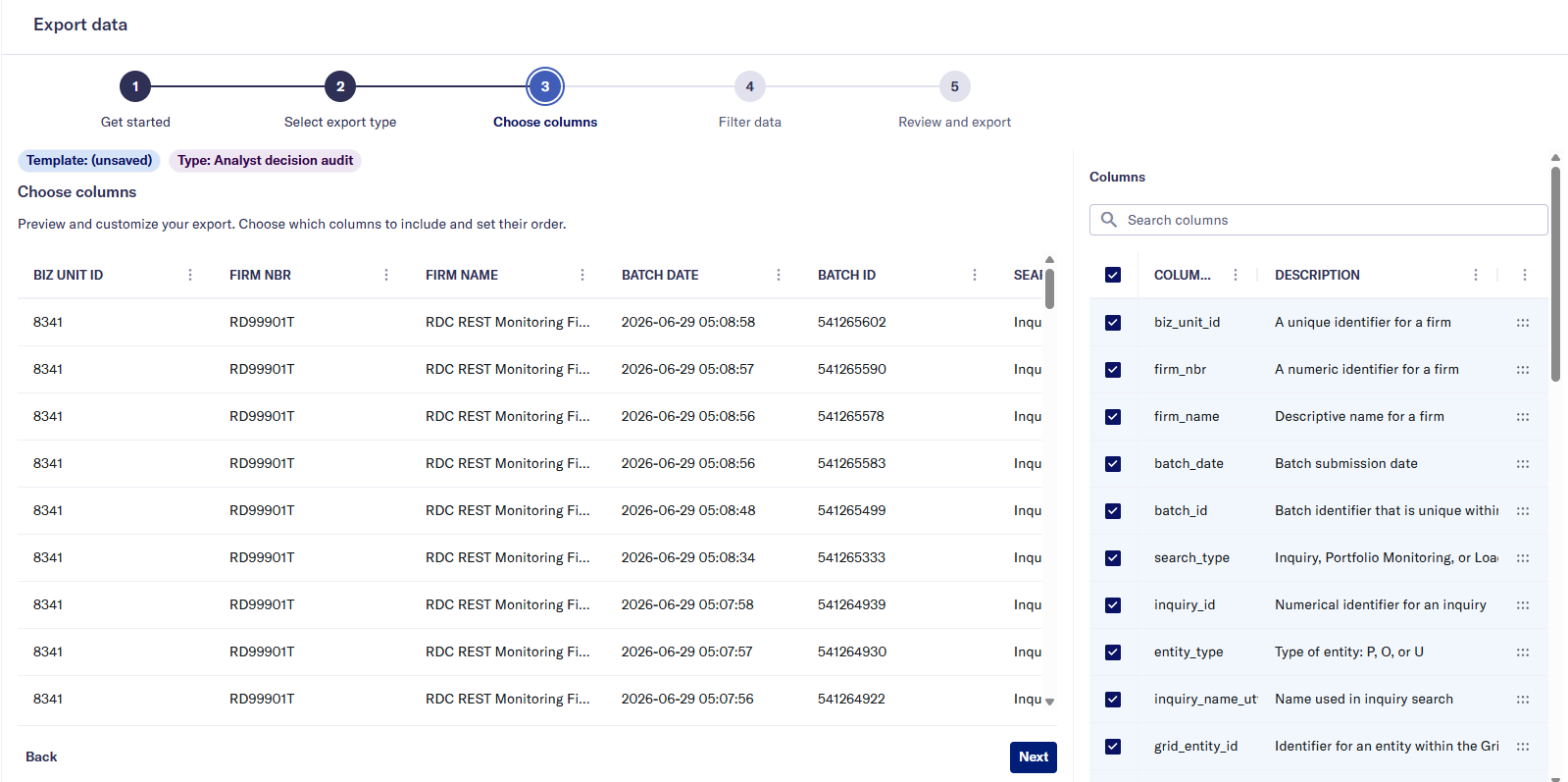Viewport: 1568px width, 782px height.
Task: Select batch date cell 2026-06-29 05:07:58
Action: (688, 604)
